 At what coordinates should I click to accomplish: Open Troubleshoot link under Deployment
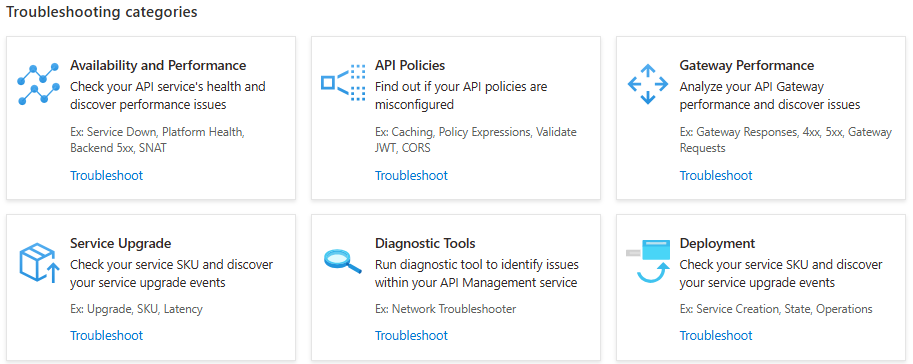click(x=716, y=335)
